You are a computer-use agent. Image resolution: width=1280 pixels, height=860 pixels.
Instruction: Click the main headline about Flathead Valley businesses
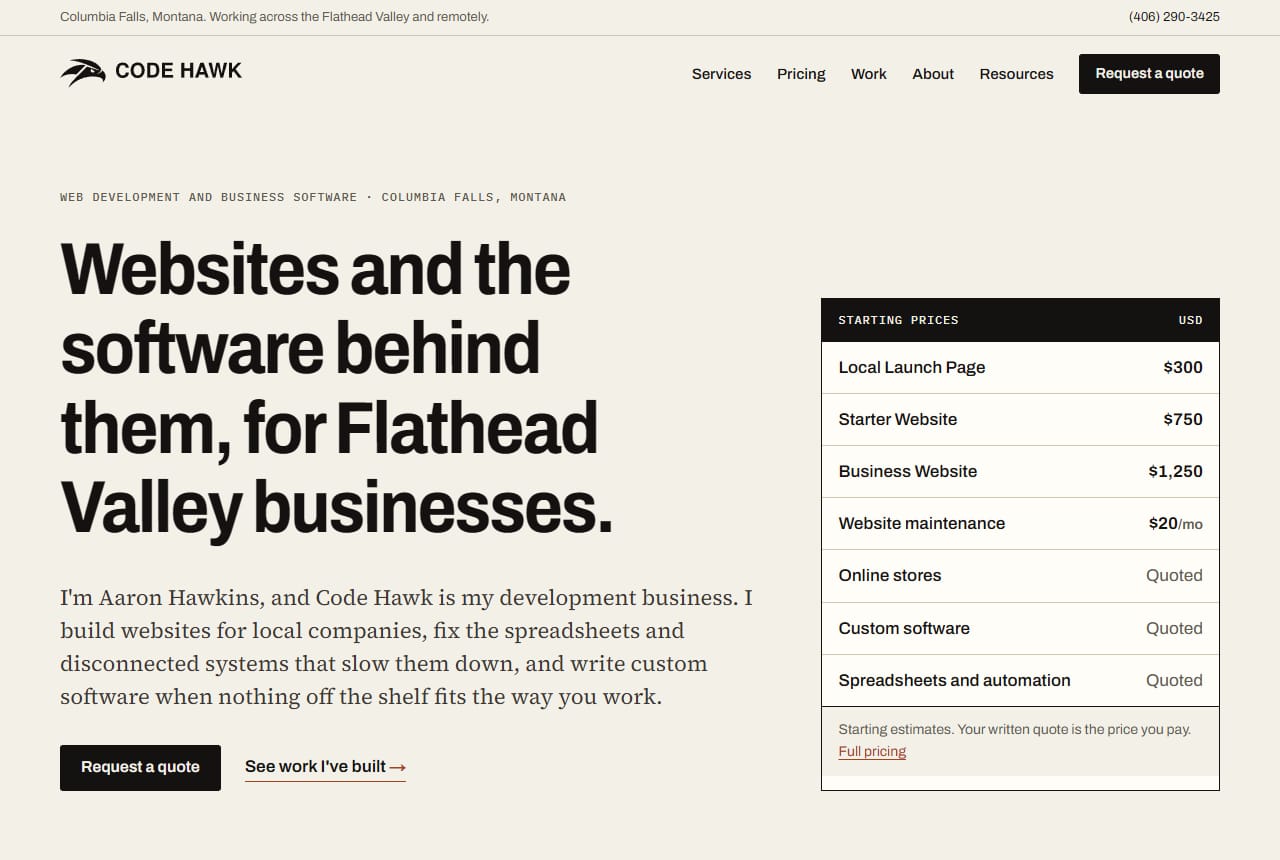pyautogui.click(x=336, y=389)
